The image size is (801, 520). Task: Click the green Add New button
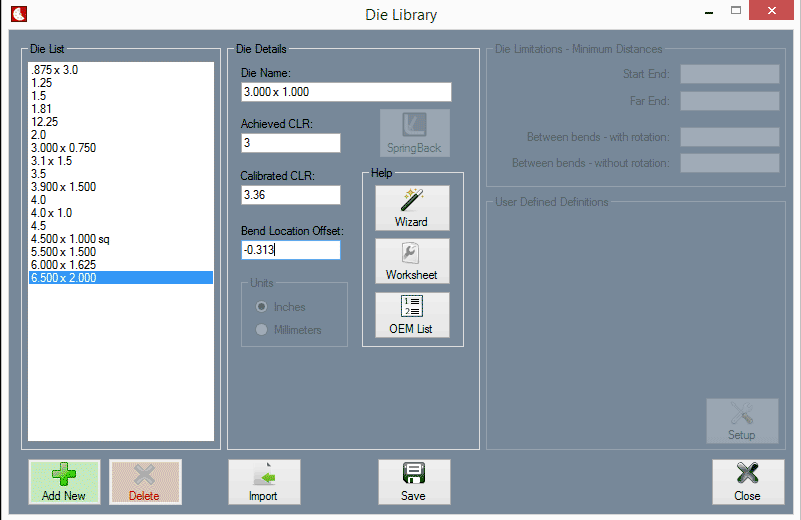pos(64,482)
